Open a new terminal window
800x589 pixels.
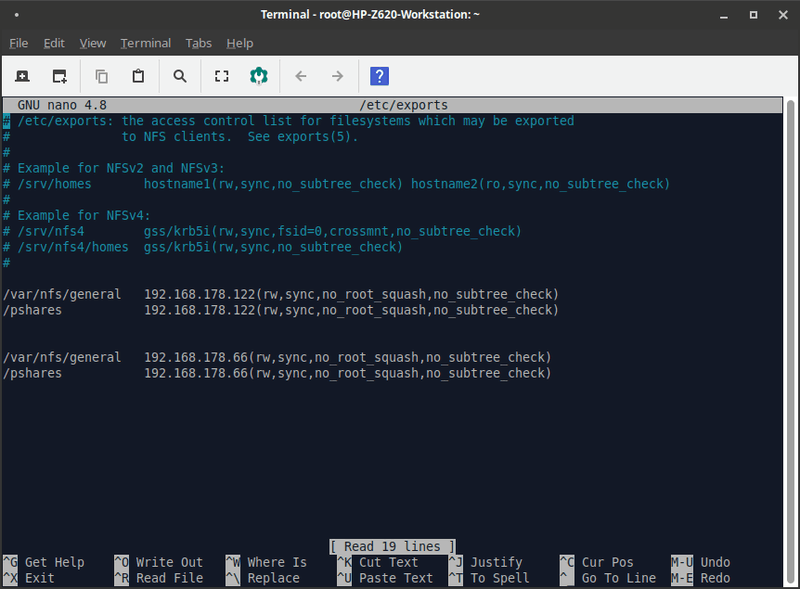point(60,77)
